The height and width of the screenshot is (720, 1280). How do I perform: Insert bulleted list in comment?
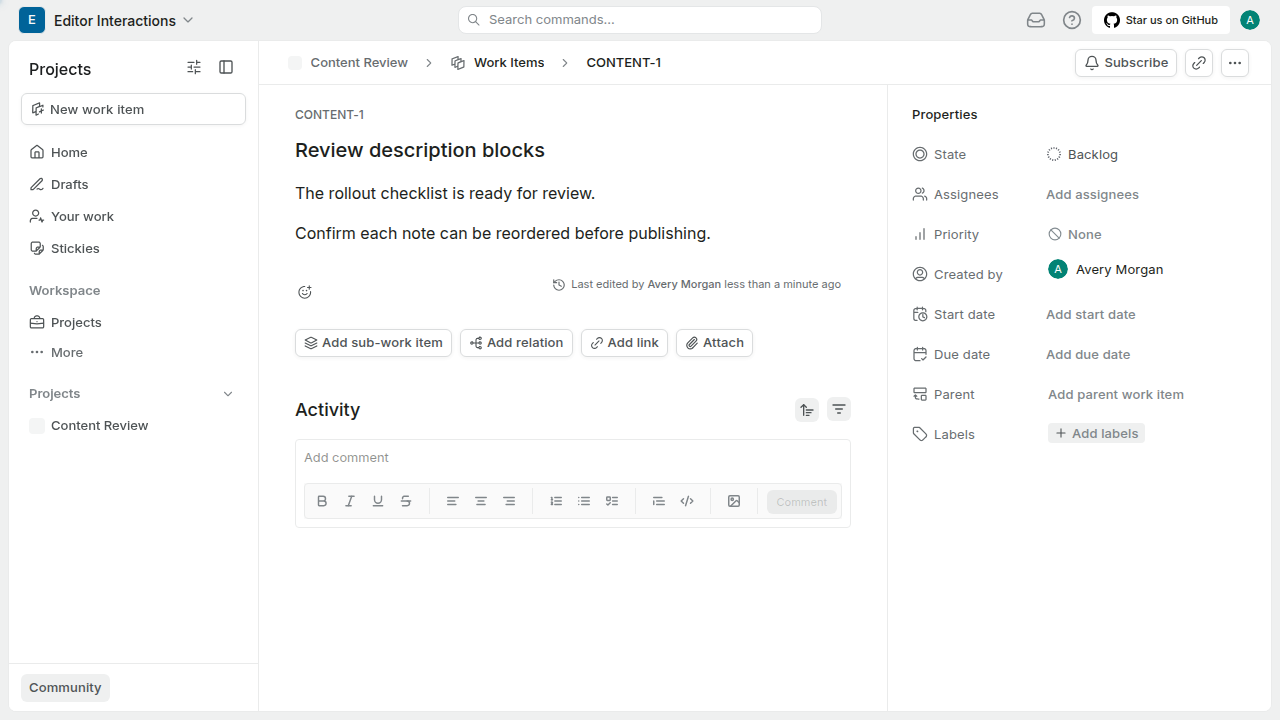(584, 501)
